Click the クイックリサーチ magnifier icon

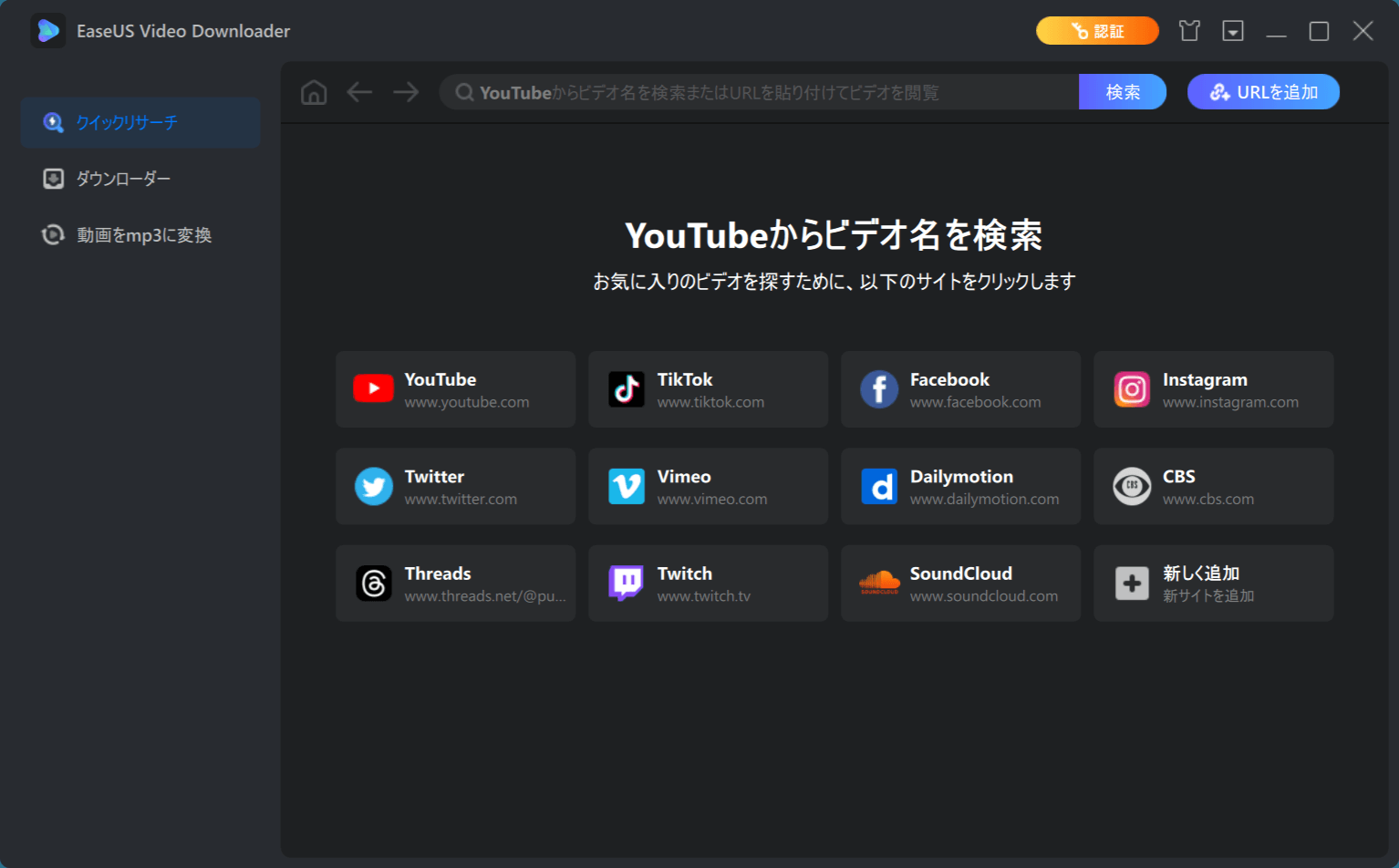tap(54, 122)
